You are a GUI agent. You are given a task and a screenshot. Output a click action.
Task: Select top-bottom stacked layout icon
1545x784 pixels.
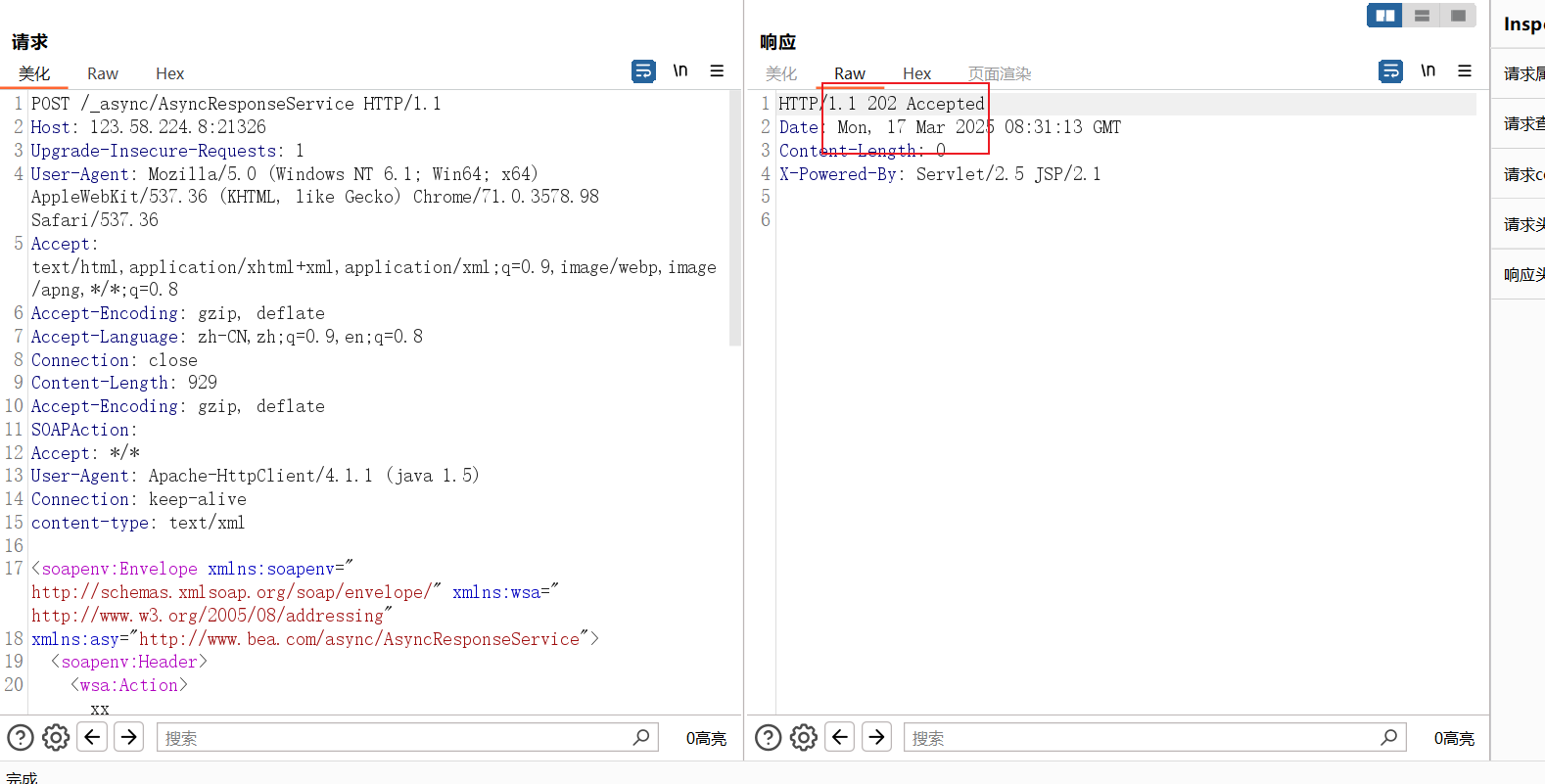[1422, 16]
